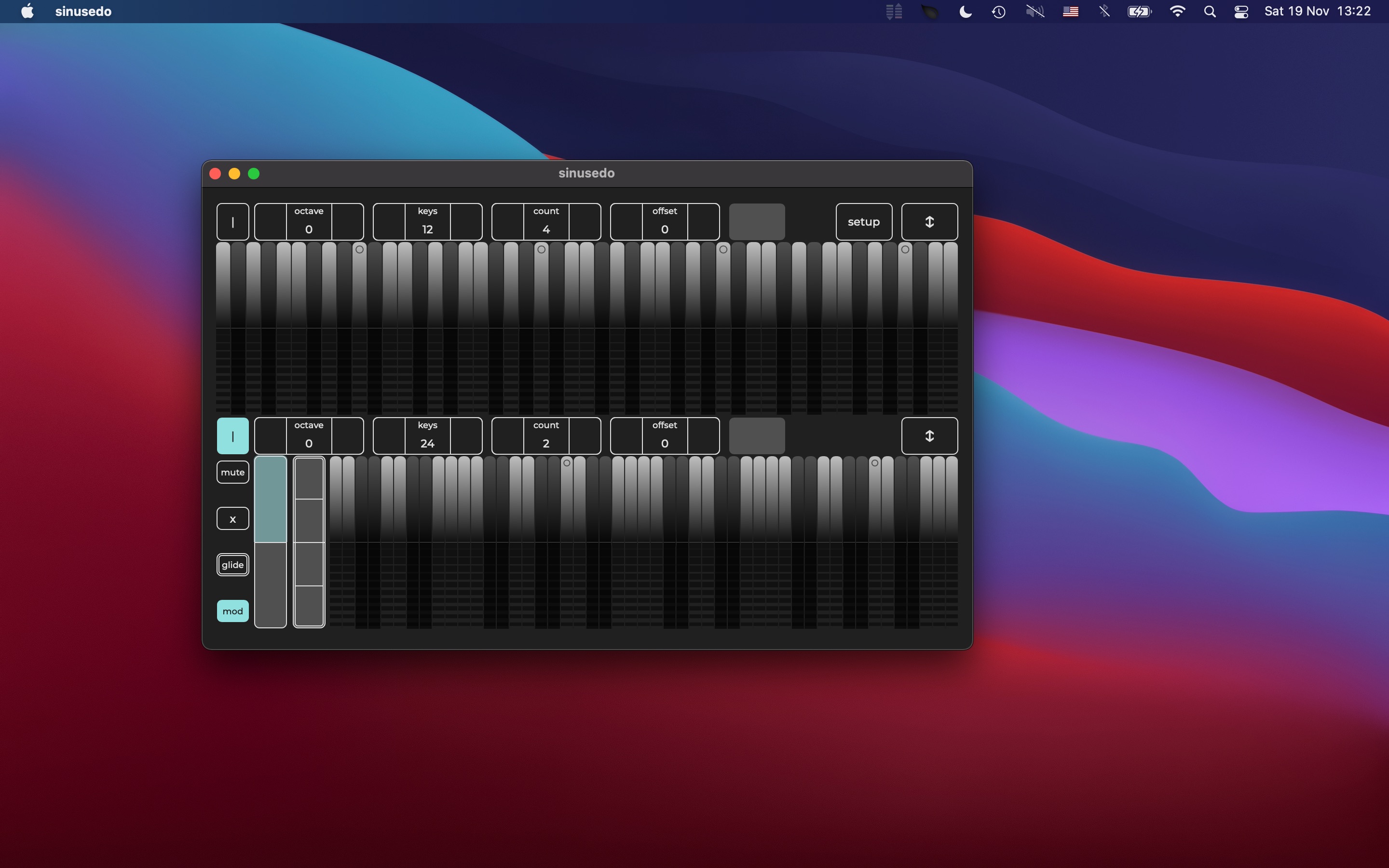Click the gray box in the top row
1389x868 pixels.
757,222
